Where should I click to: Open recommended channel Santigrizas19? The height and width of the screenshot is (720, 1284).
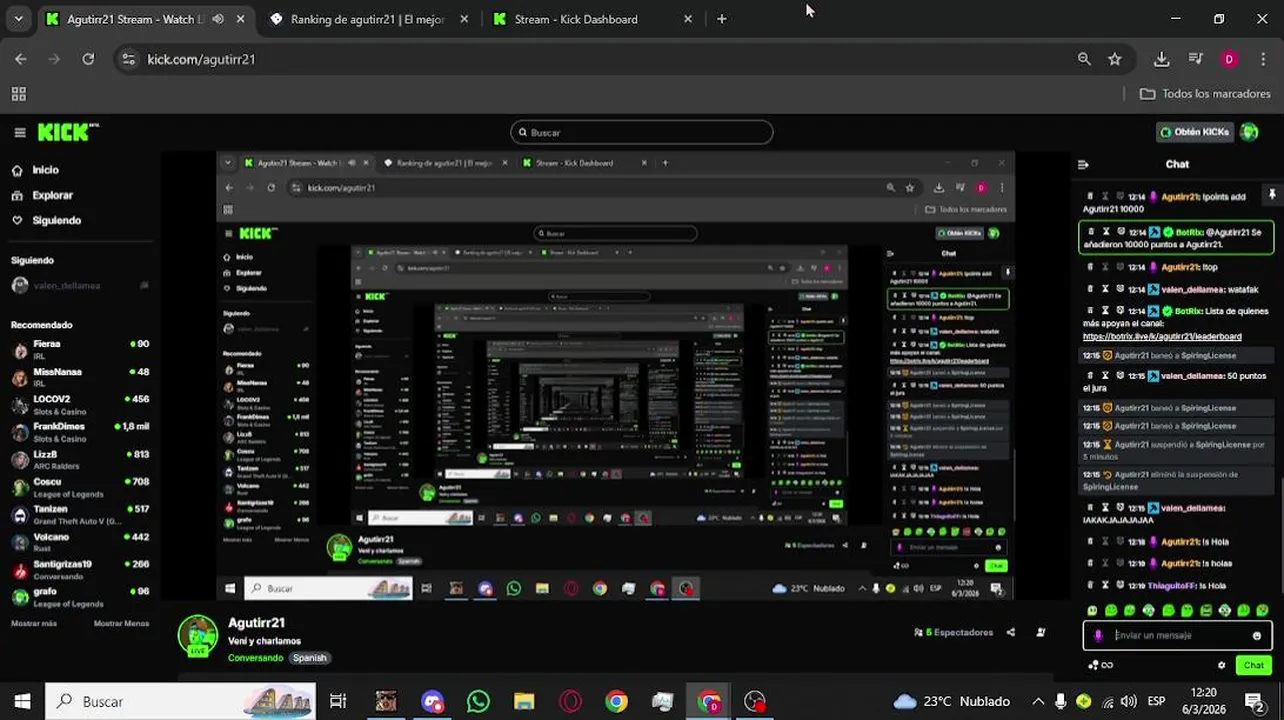coord(80,569)
